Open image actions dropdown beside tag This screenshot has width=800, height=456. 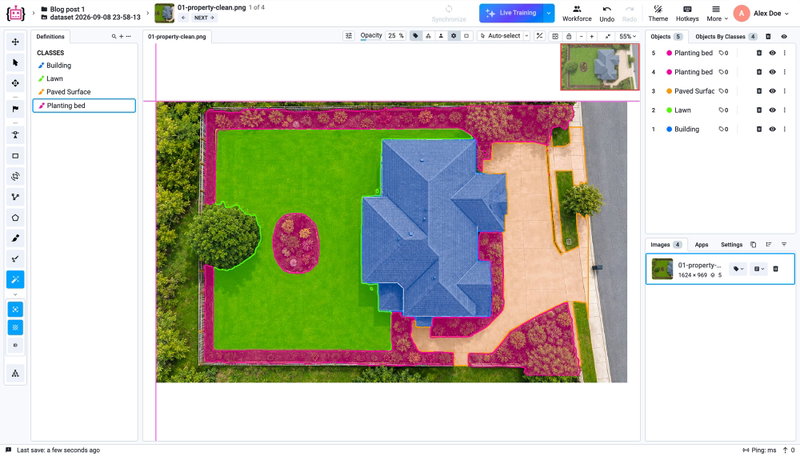pos(759,269)
